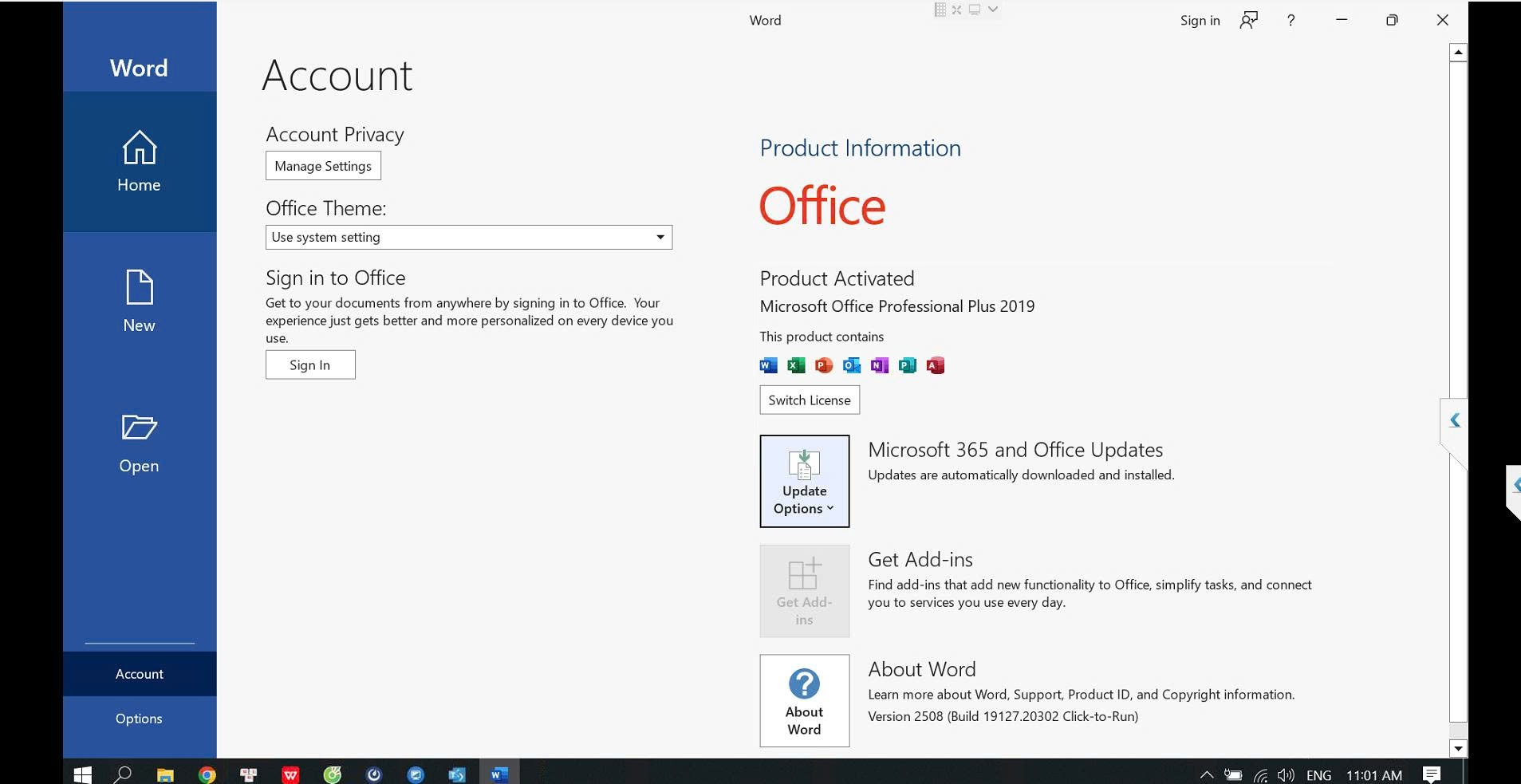Click the Microsoft Office Professional Plus 2019 text
The image size is (1521, 784).
click(897, 306)
